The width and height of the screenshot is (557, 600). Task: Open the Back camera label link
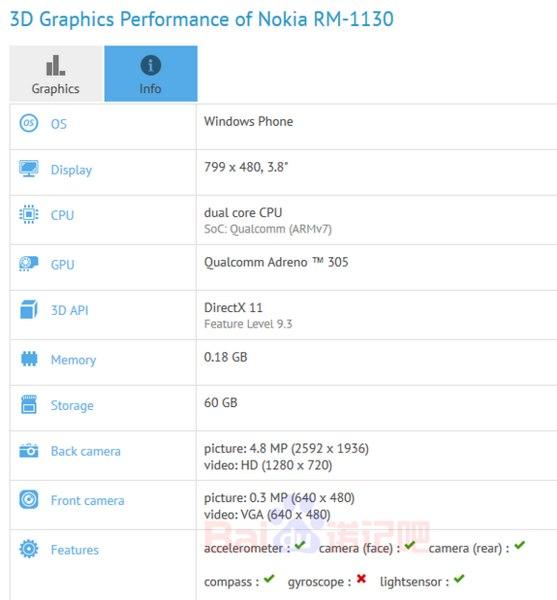coord(86,451)
